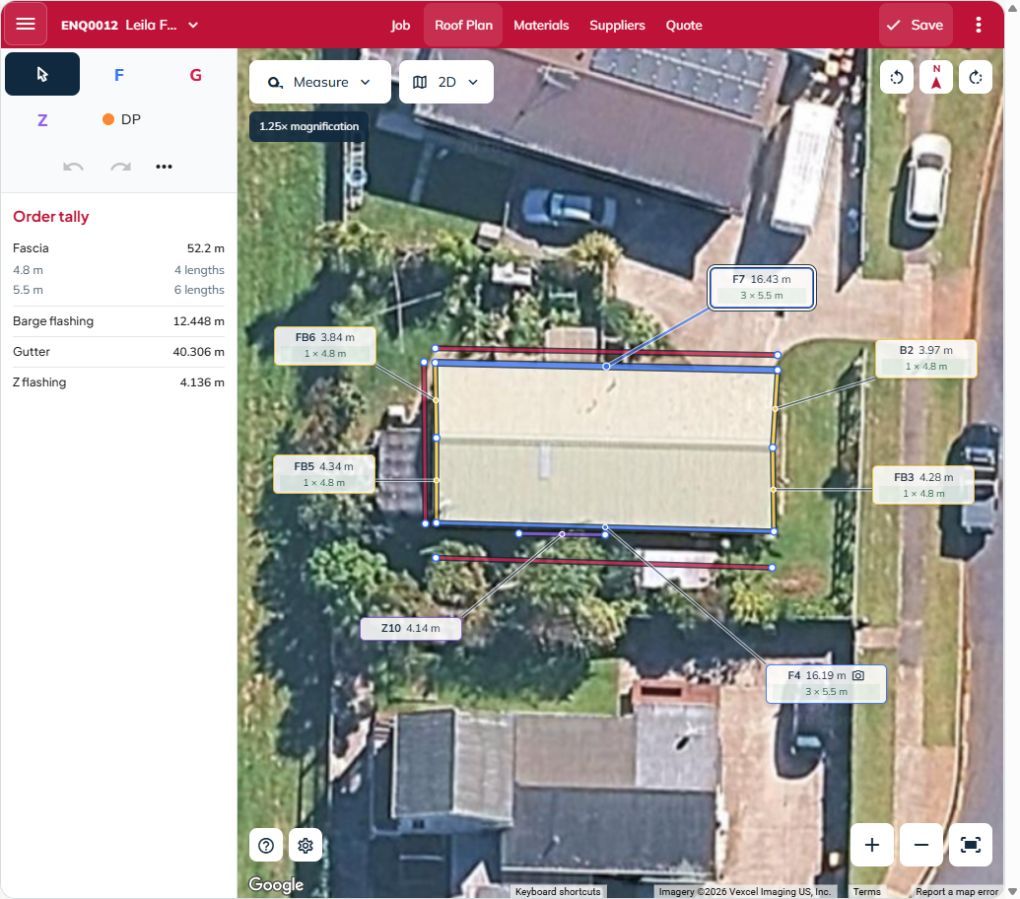Viewport: 1020px width, 899px height.
Task: Open the vertical three-dot overflow menu
Action: point(978,25)
